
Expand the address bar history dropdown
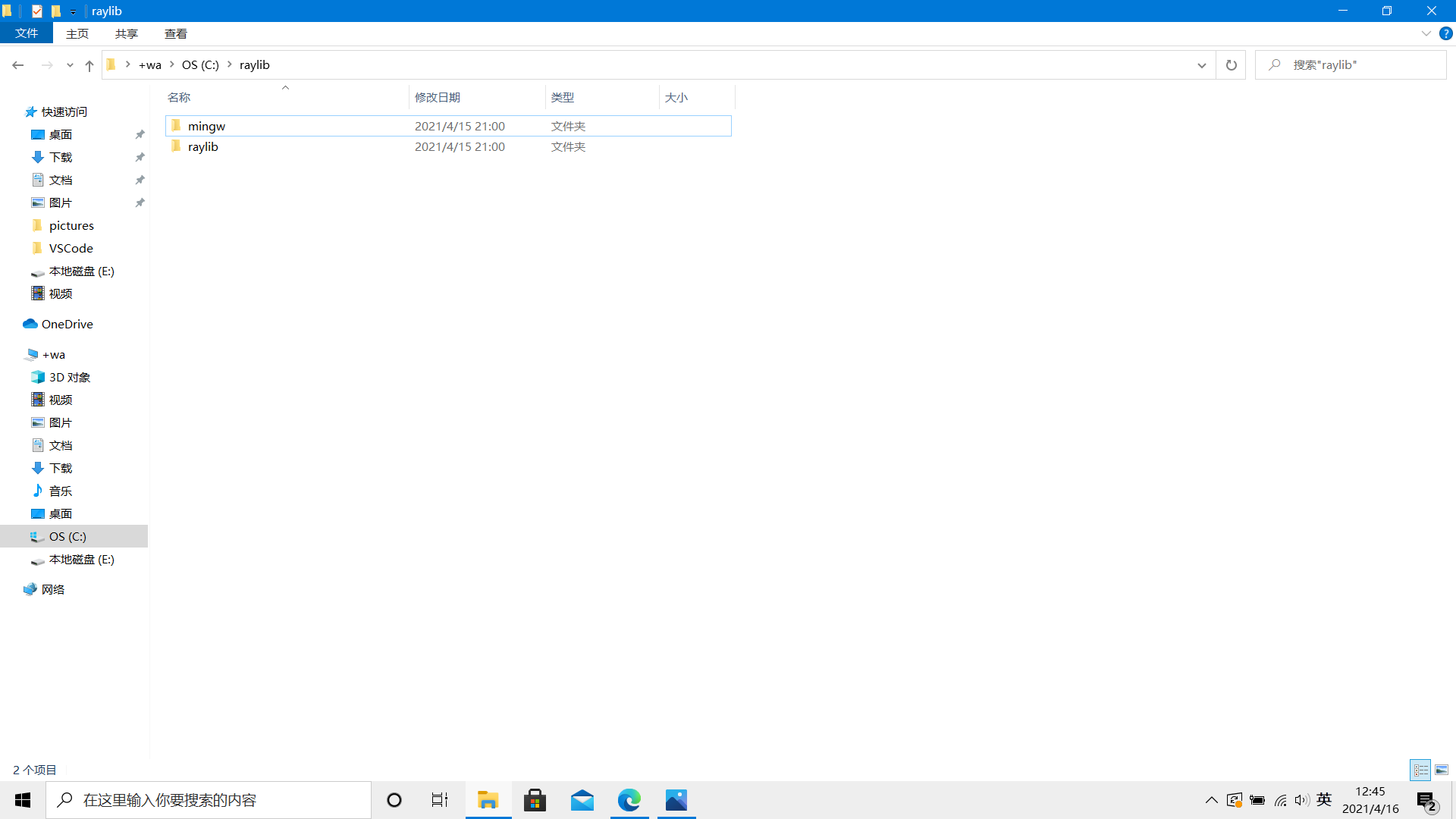pyautogui.click(x=1201, y=65)
